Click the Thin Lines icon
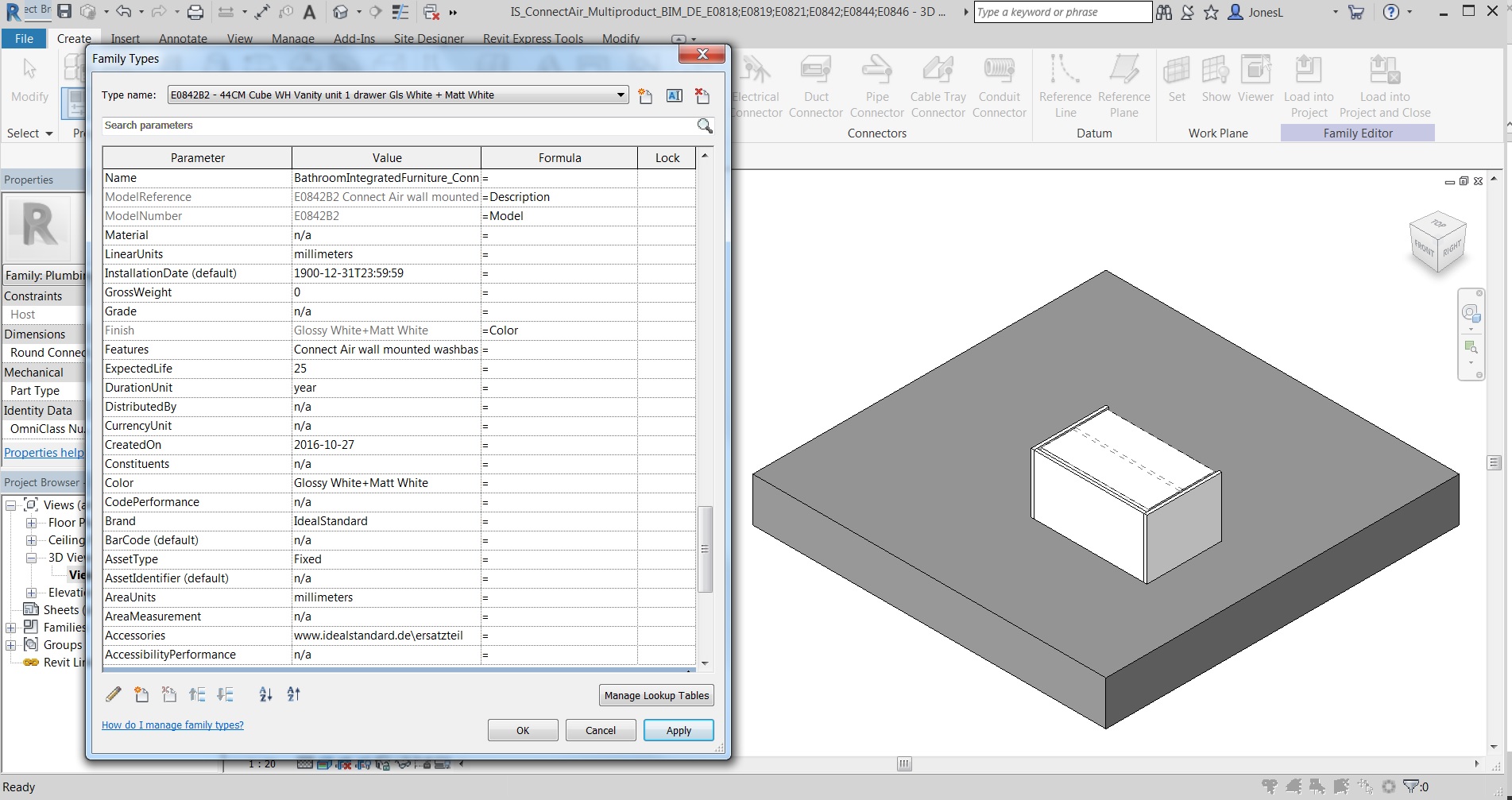The image size is (1512, 800). [x=400, y=12]
